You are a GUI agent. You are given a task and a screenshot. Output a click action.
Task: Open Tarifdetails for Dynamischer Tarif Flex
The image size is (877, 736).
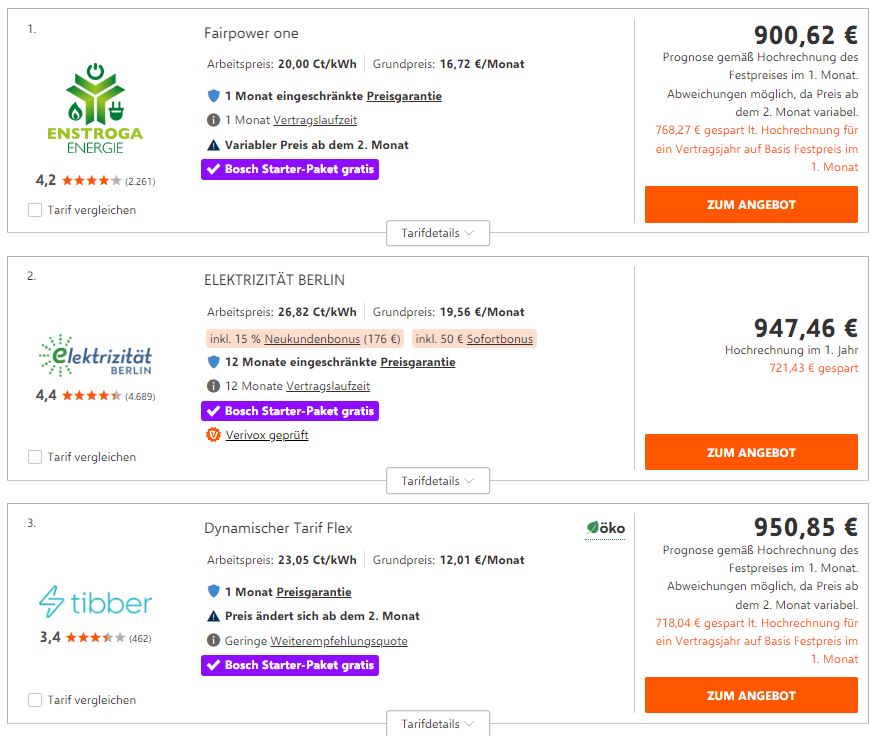pyautogui.click(x=438, y=724)
